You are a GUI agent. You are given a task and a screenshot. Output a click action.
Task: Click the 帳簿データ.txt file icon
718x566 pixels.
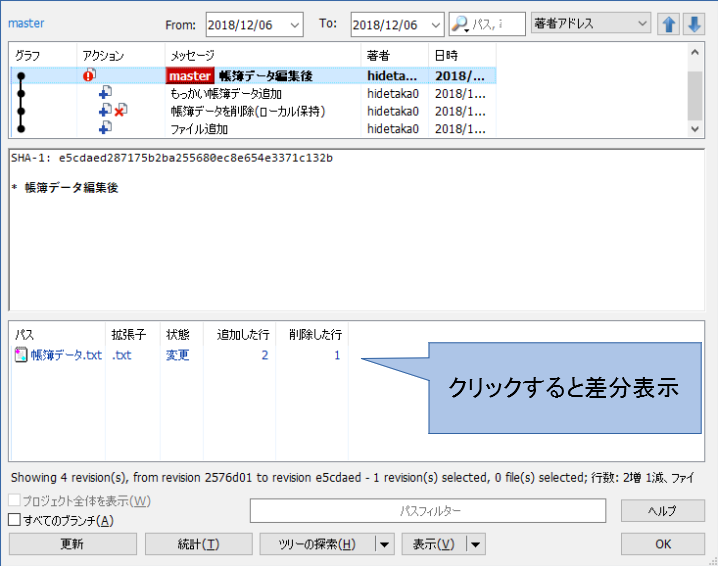coord(21,355)
